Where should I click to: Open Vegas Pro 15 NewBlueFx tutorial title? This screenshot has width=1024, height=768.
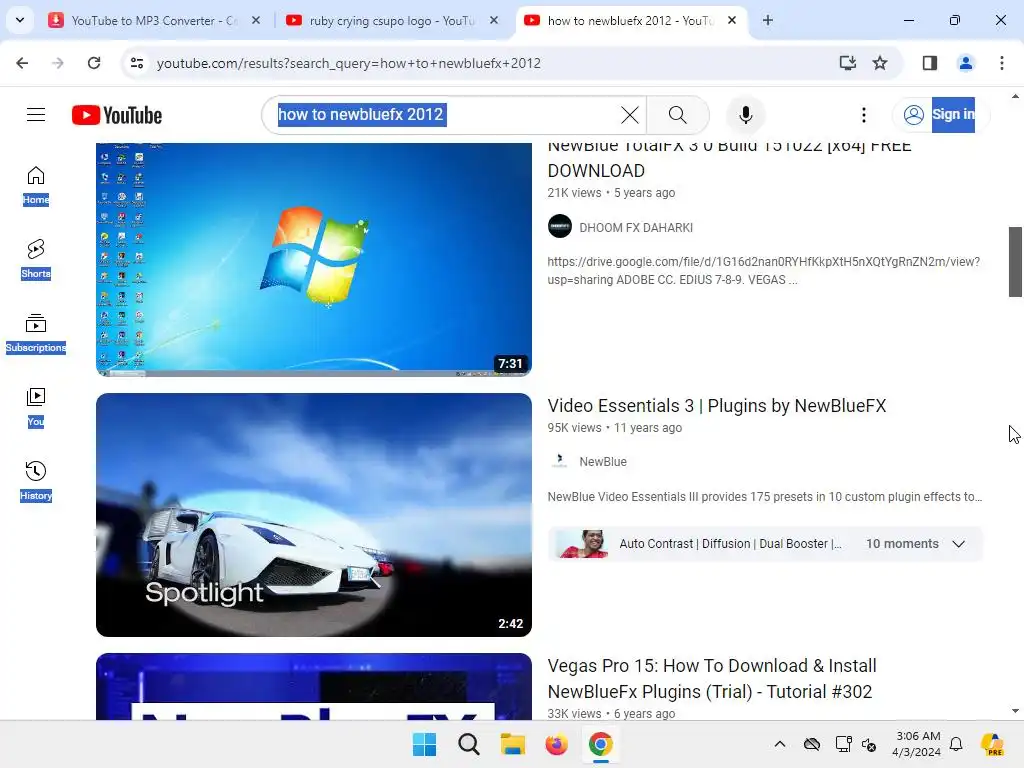point(712,679)
